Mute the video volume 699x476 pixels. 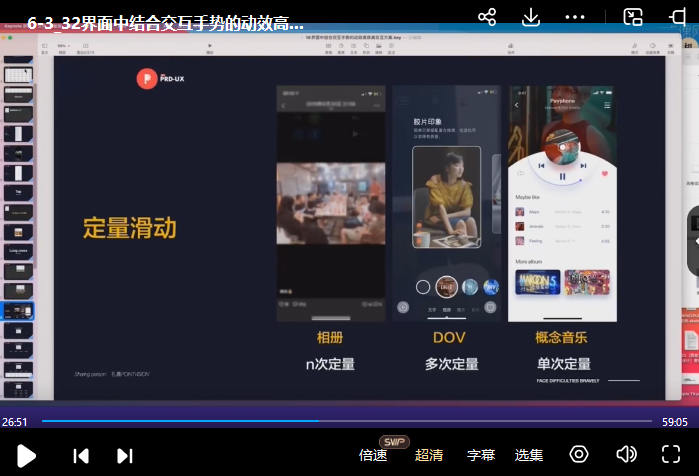coord(627,455)
